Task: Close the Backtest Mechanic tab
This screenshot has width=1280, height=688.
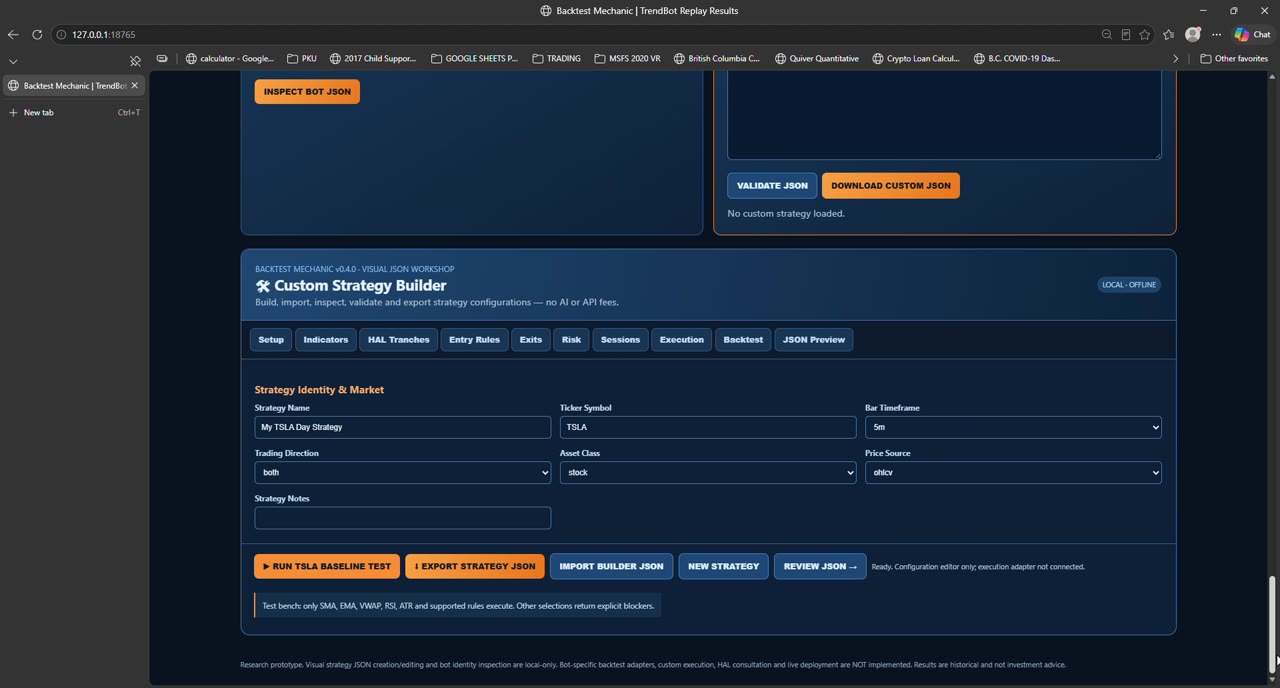Action: [135, 85]
